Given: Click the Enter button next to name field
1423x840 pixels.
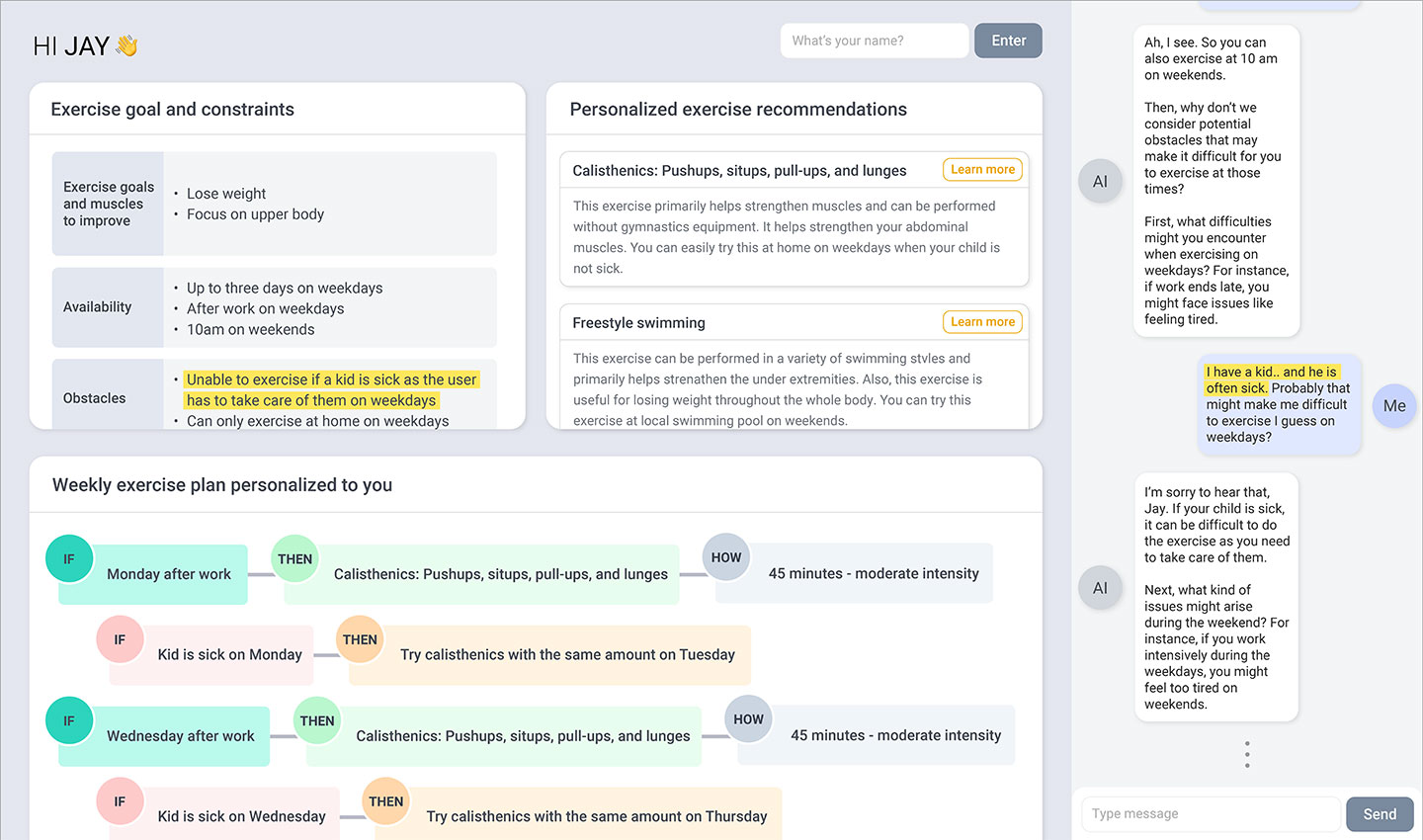Looking at the screenshot, I should (x=1009, y=41).
